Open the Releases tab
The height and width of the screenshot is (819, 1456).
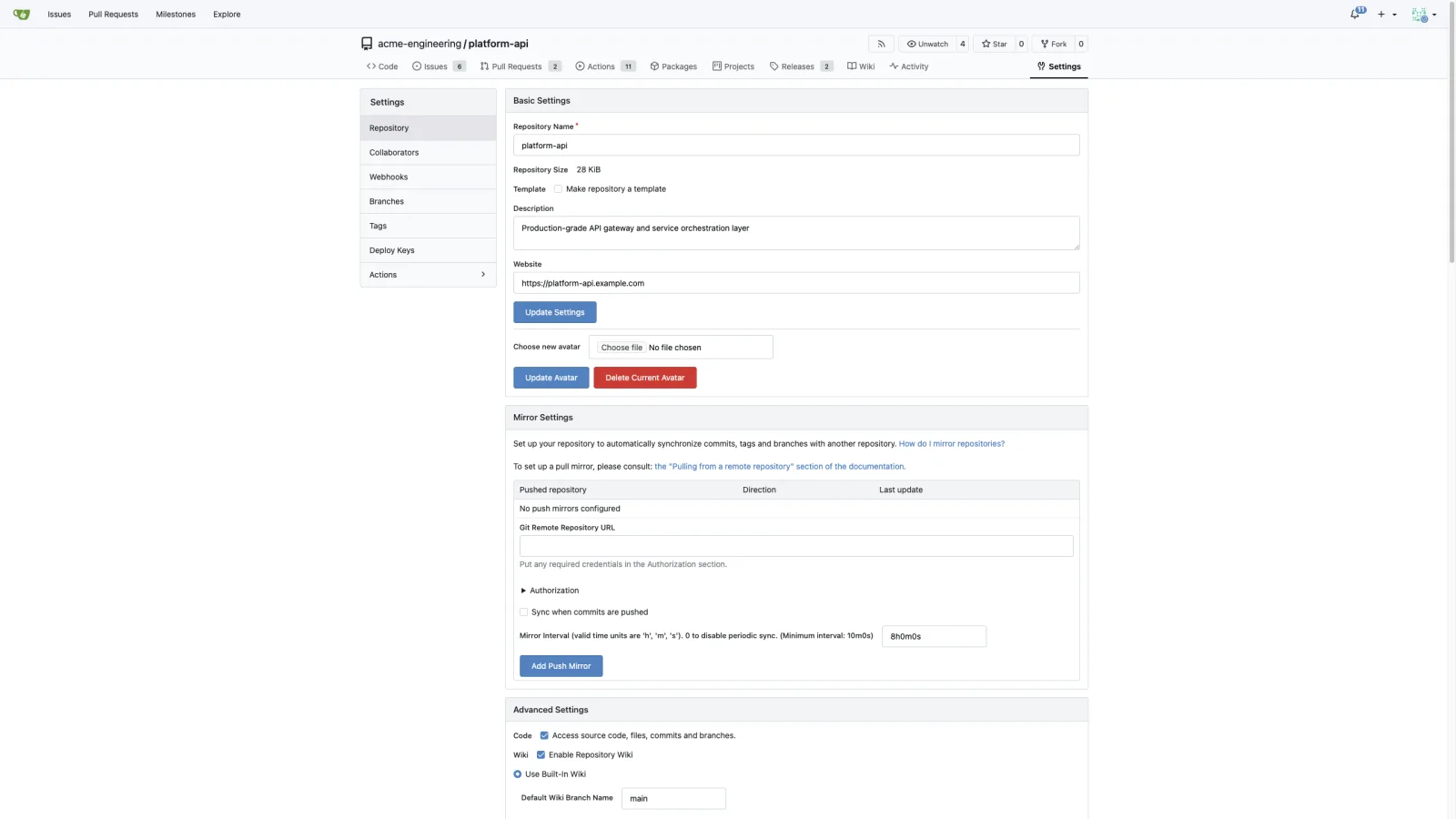801,66
